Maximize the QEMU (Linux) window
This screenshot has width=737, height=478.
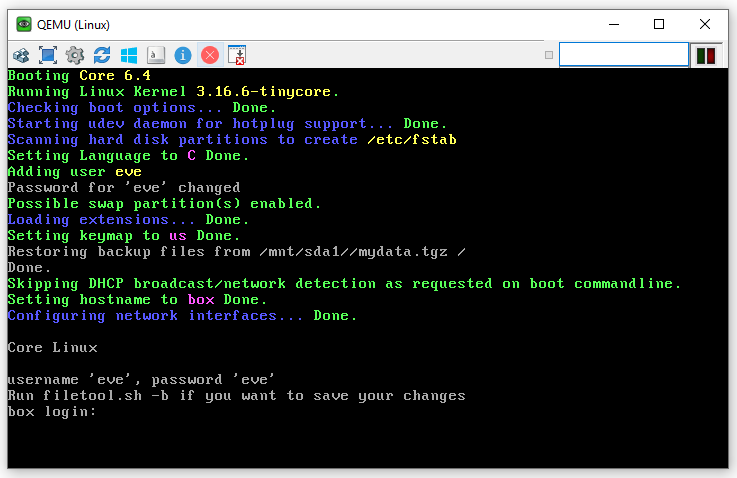[x=659, y=24]
